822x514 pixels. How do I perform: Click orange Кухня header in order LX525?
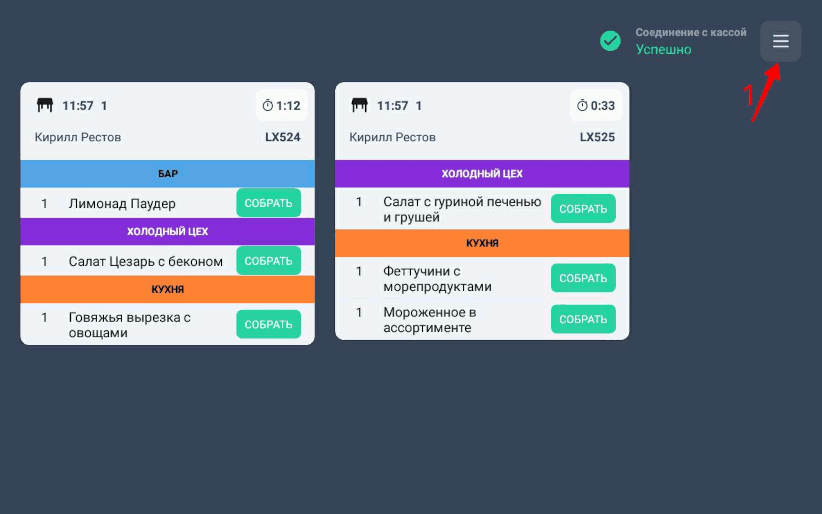coord(482,243)
